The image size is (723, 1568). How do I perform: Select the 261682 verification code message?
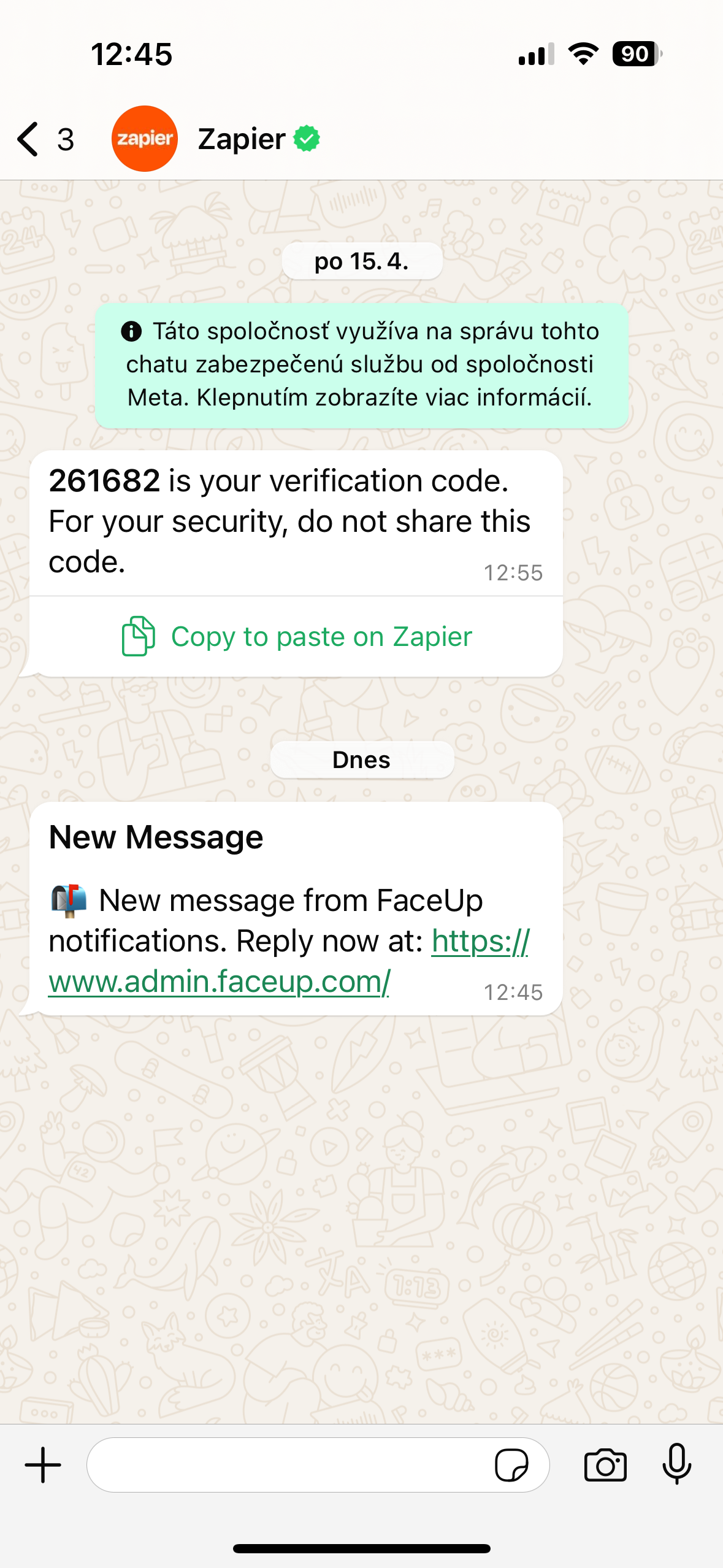coord(296,523)
